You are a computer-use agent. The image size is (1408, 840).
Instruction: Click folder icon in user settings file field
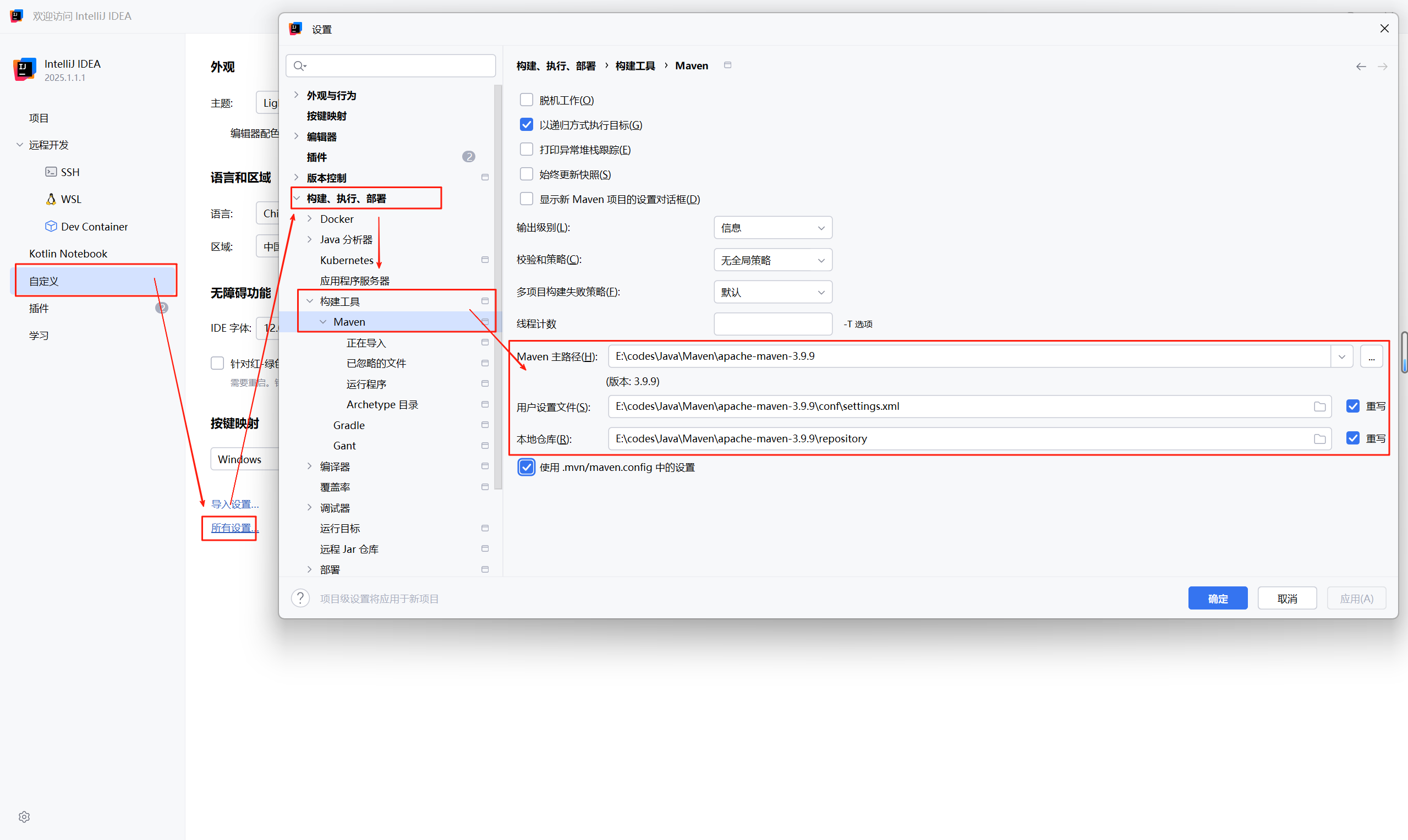(x=1319, y=407)
